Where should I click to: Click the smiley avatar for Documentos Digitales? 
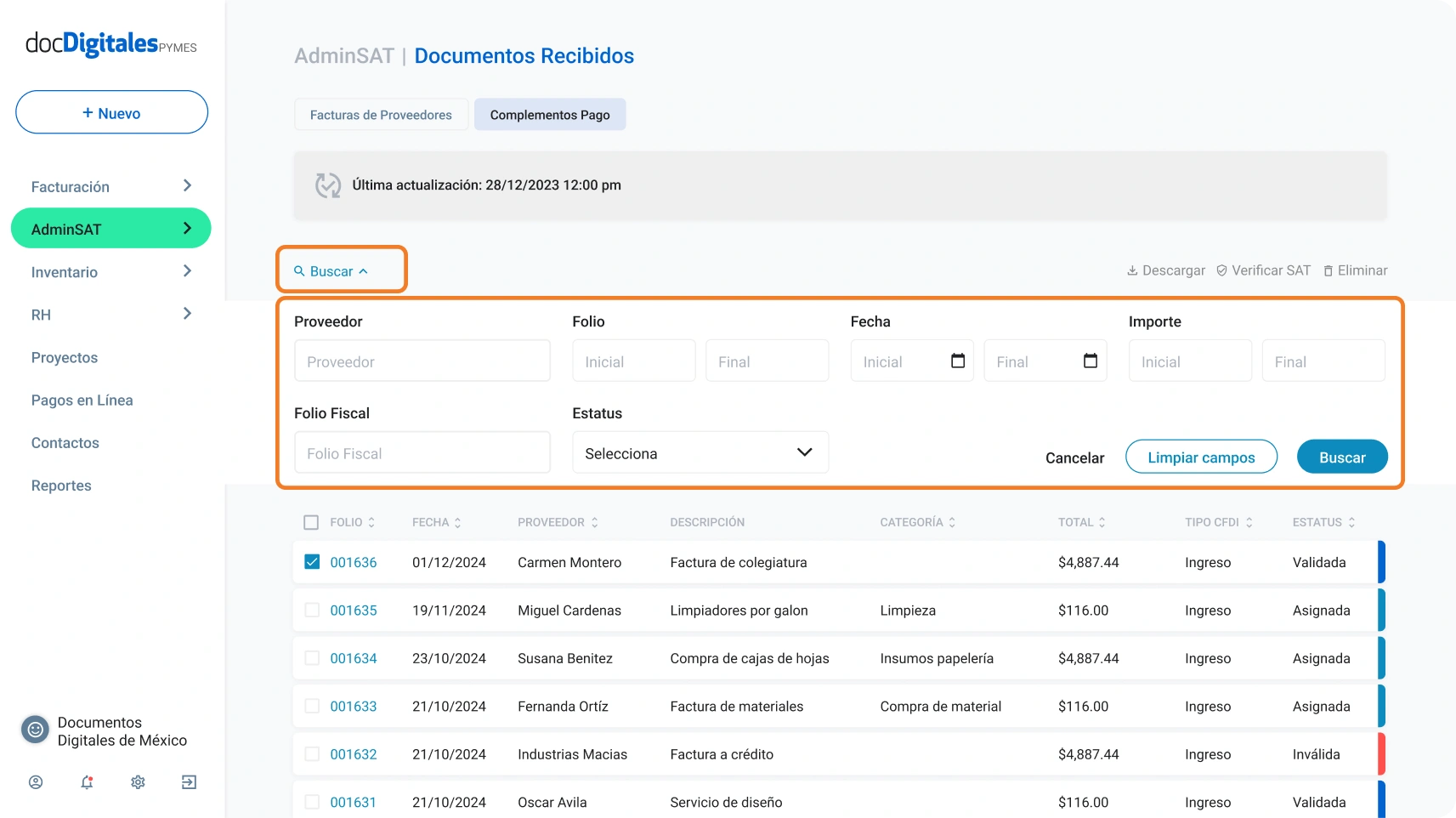(35, 730)
